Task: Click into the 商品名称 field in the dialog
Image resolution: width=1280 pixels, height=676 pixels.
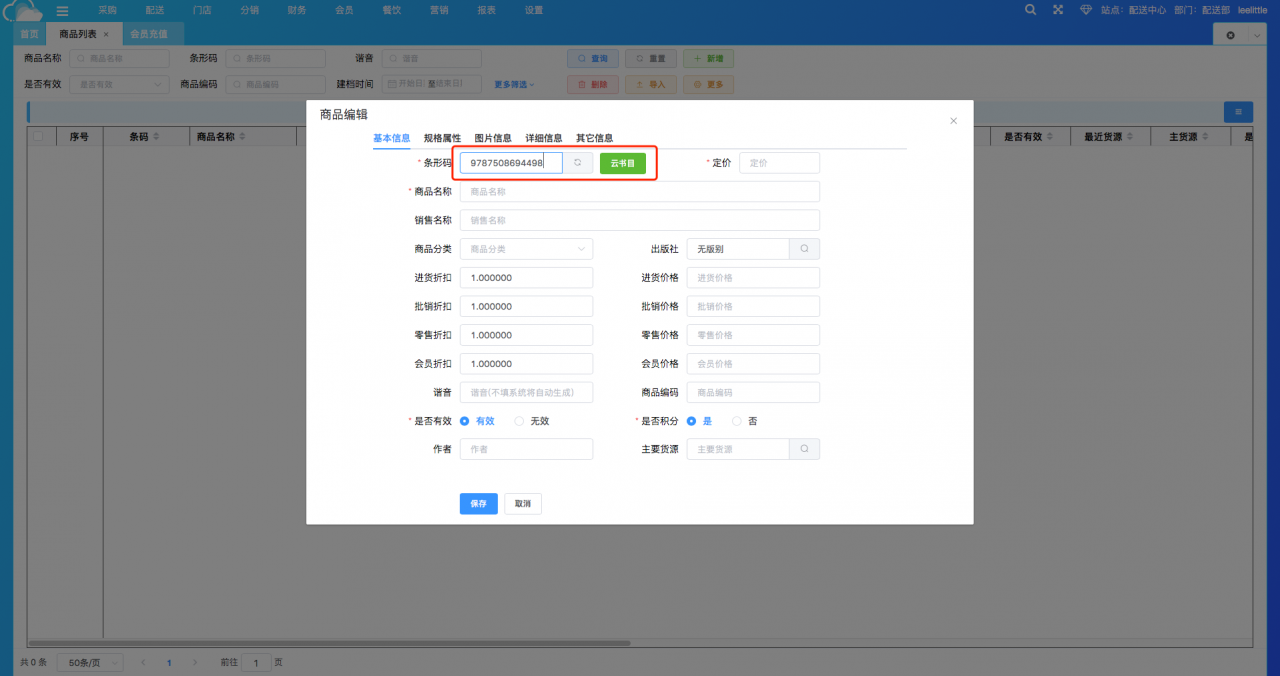Action: pyautogui.click(x=640, y=191)
